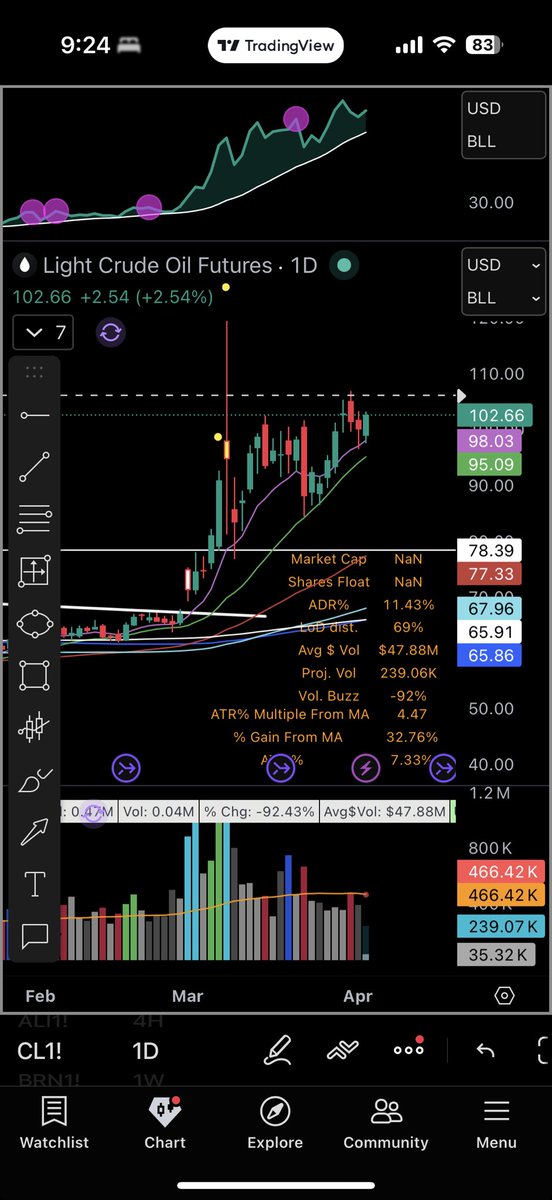Image resolution: width=552 pixels, height=1200 pixels.
Task: Tap the % Chg: -92.43% readout
Action: [x=259, y=811]
